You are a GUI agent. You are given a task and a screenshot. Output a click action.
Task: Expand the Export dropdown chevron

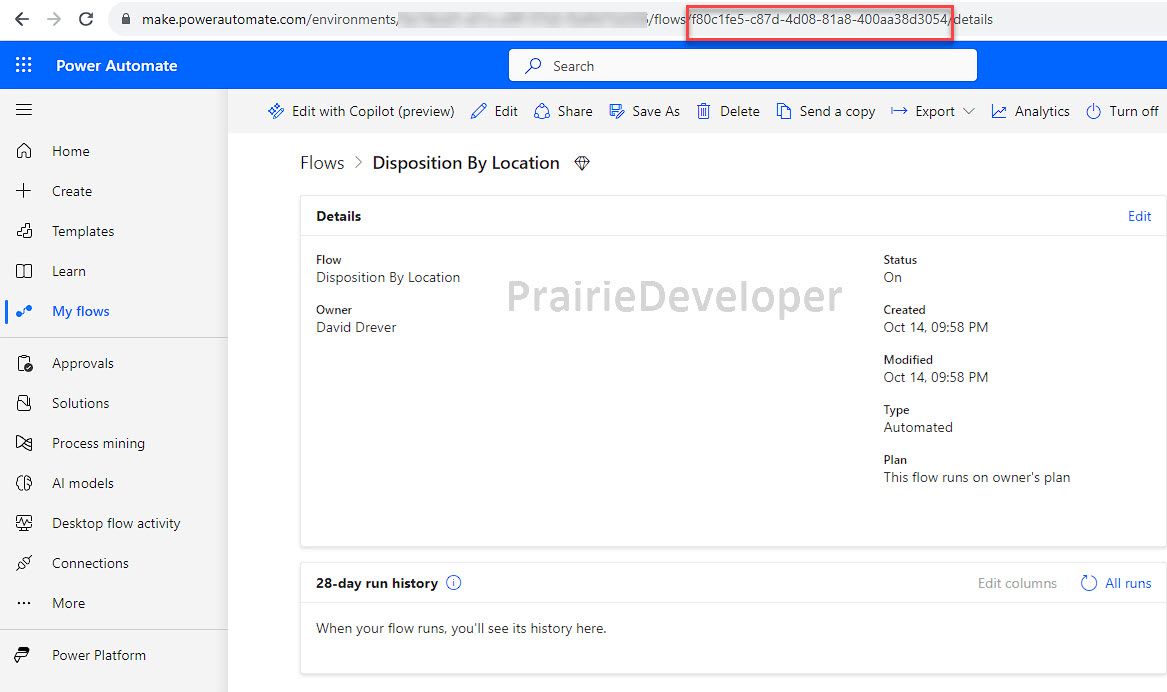968,111
